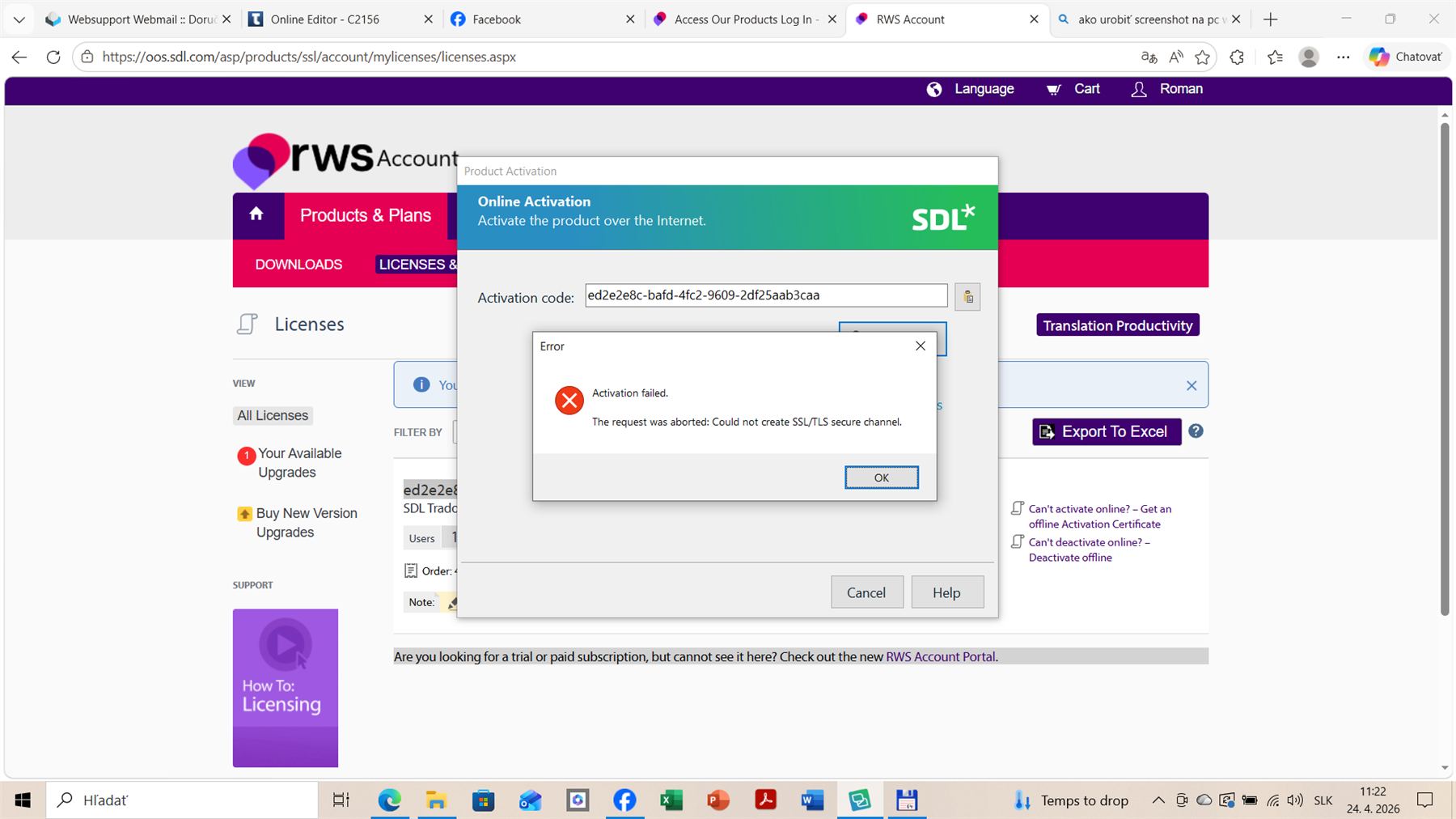Open the RWS Account Portal link
The height and width of the screenshot is (819, 1456).
[x=939, y=656]
